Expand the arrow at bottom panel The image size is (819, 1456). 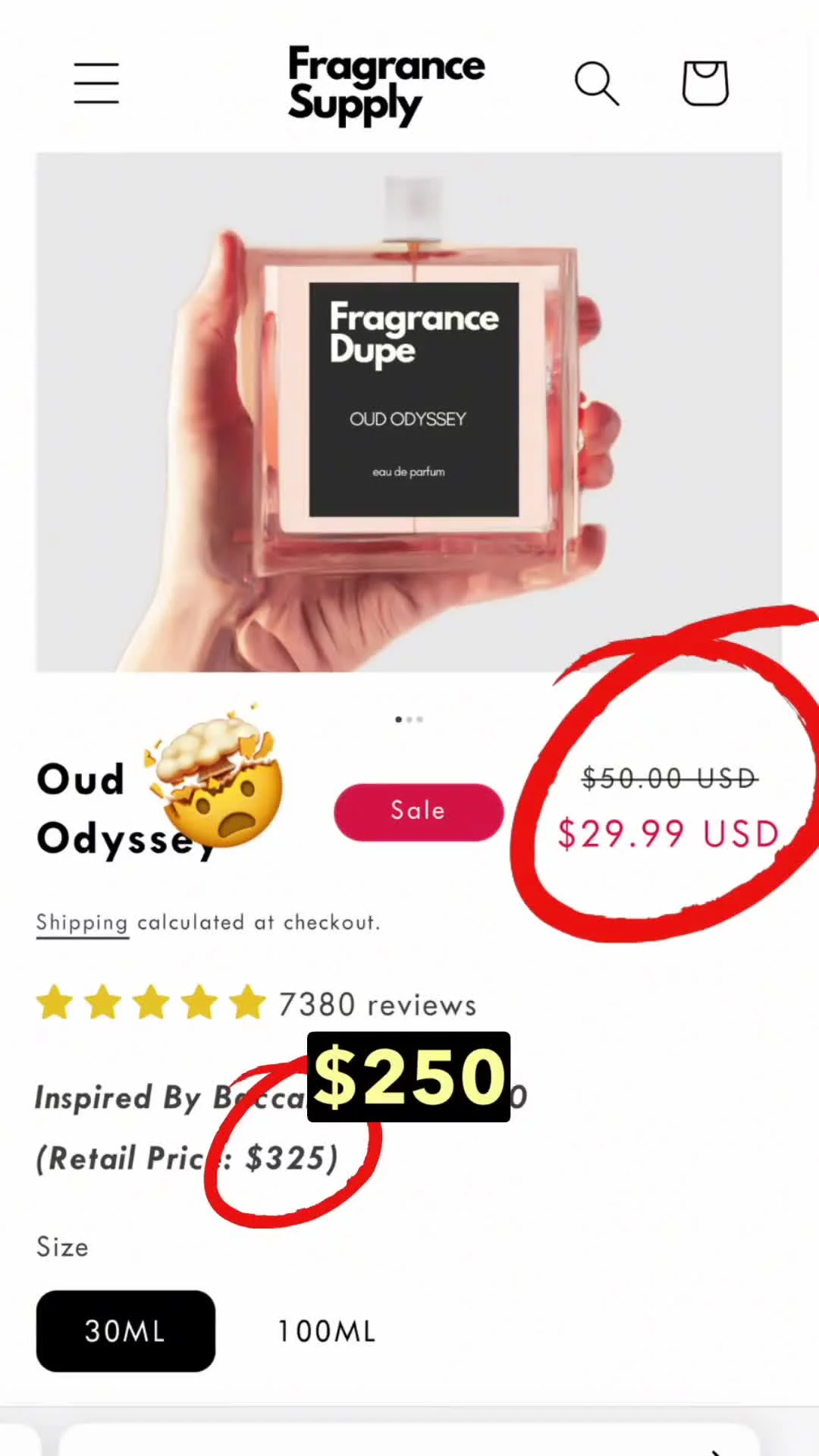[x=715, y=1451]
